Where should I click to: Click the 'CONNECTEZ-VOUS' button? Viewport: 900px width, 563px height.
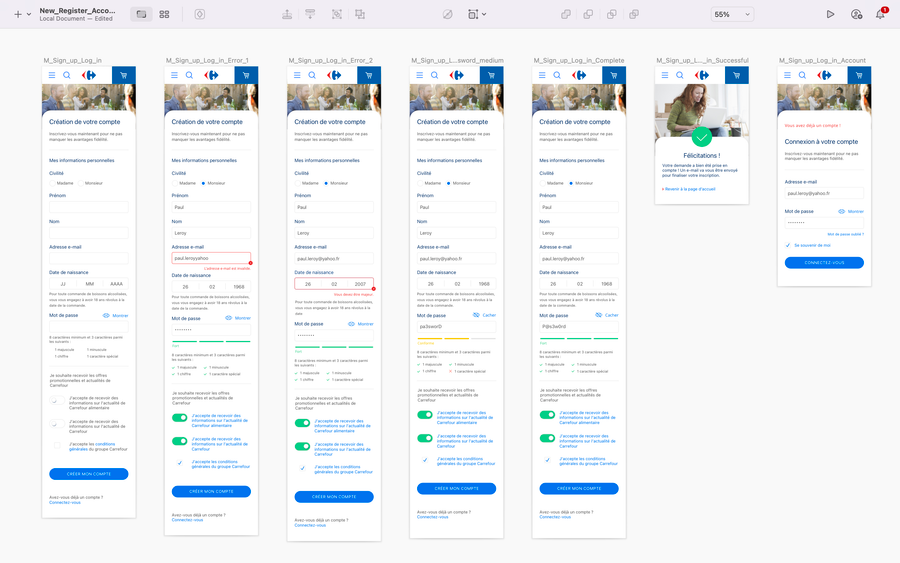[824, 263]
